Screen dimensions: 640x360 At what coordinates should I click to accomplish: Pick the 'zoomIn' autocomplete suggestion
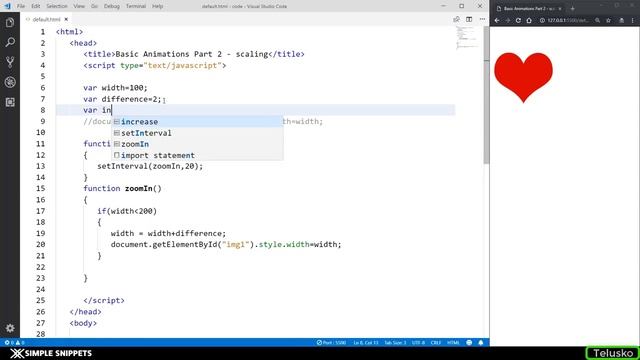pyautogui.click(x=197, y=144)
